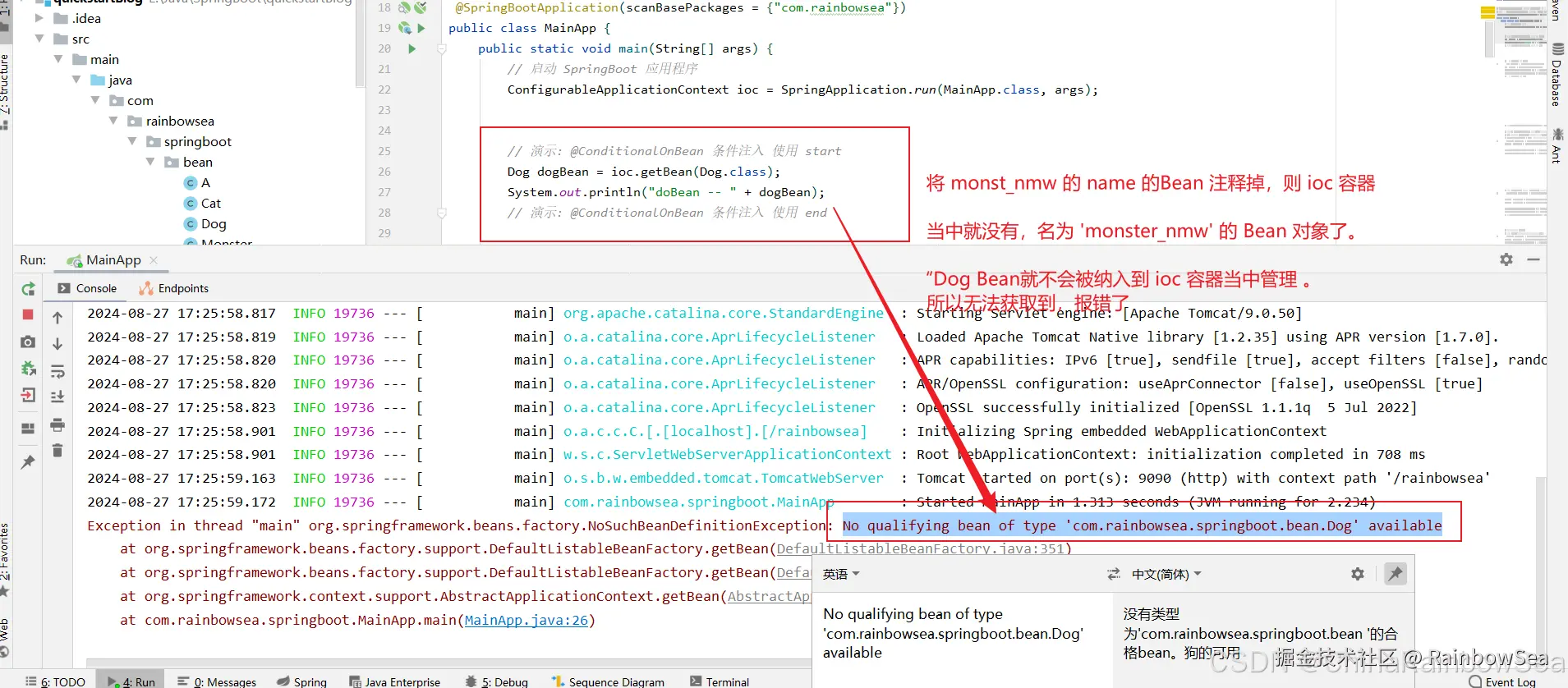Open the Event Log

[x=1502, y=681]
